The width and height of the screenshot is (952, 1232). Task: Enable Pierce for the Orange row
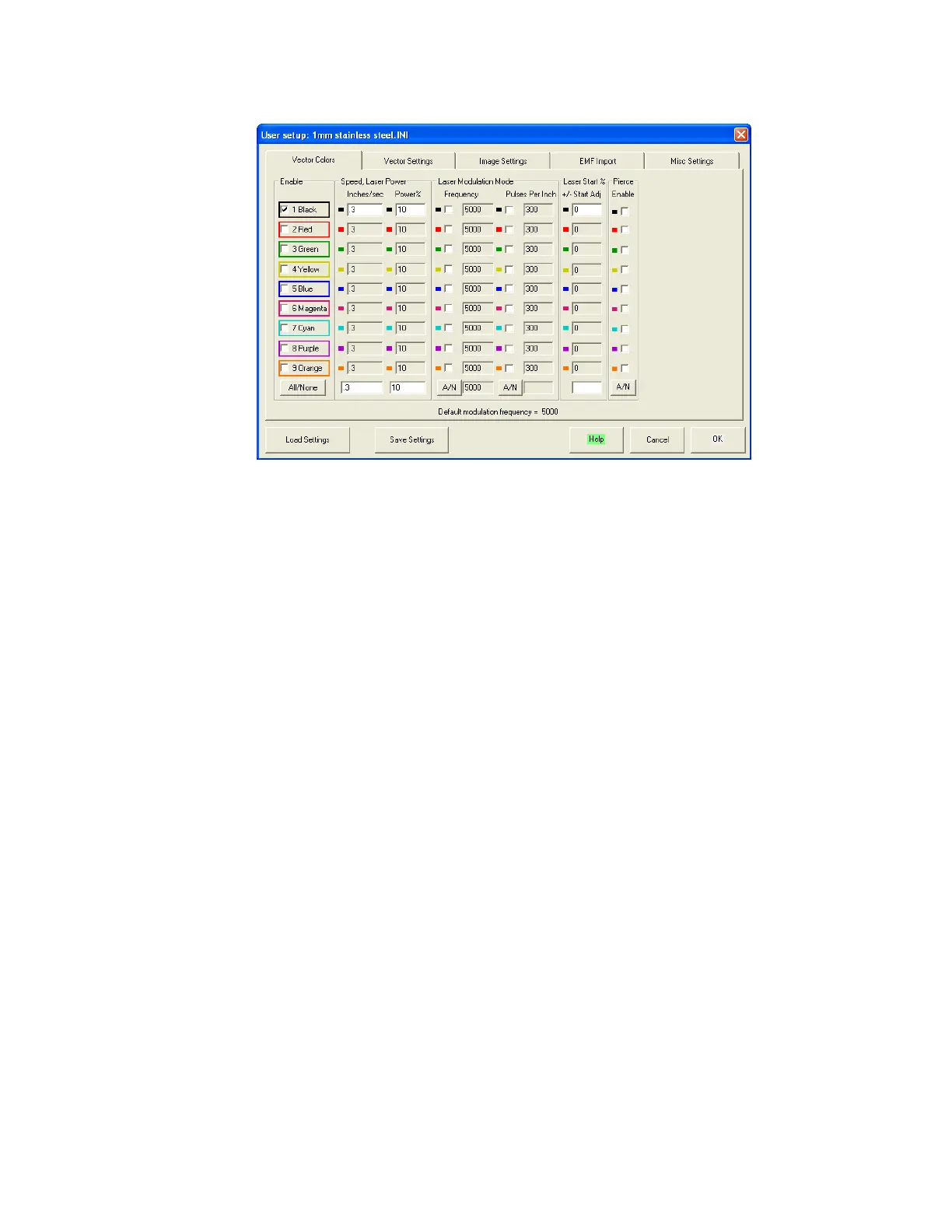point(625,368)
